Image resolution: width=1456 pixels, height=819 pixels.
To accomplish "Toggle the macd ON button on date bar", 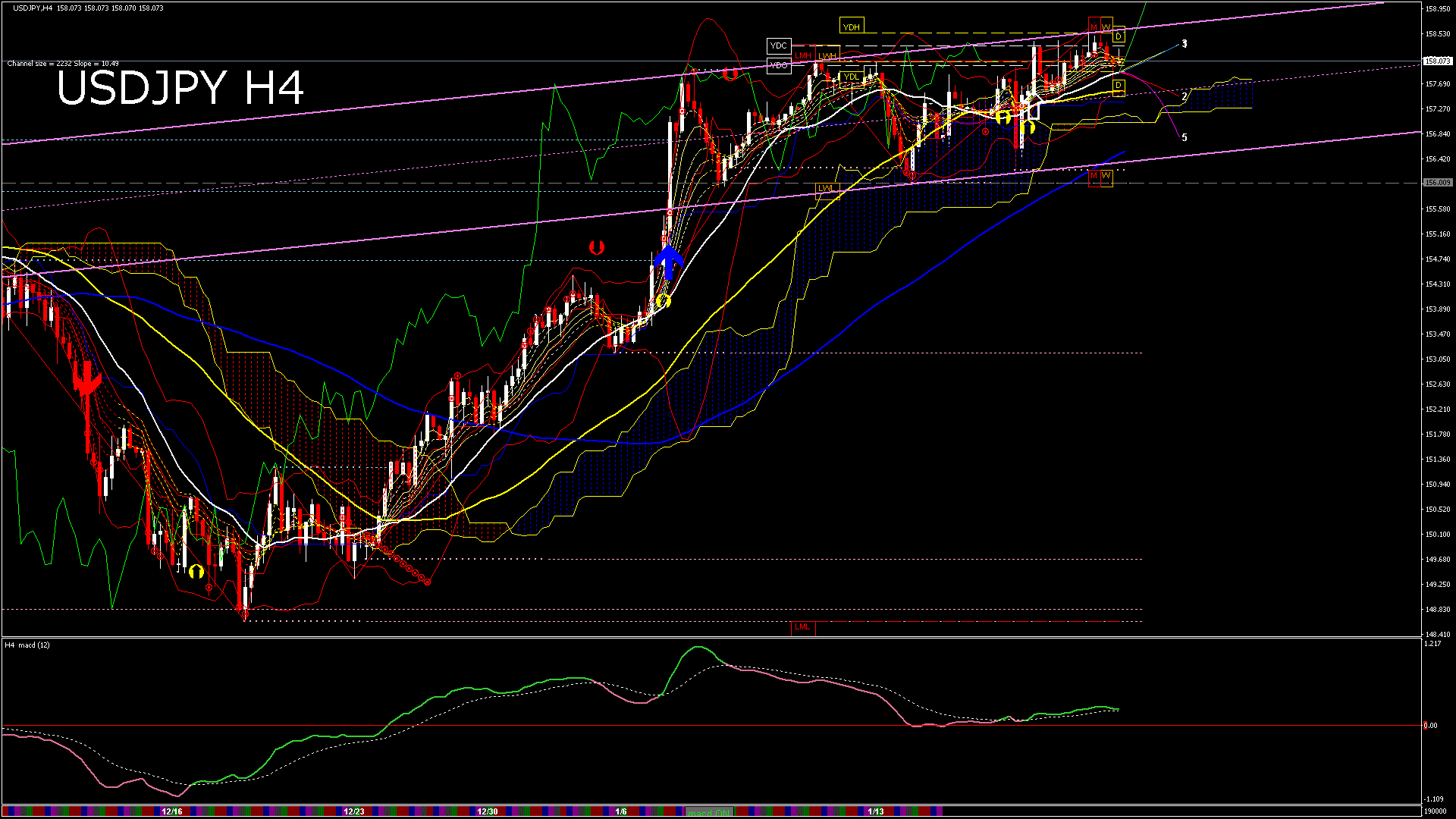I will (x=709, y=812).
